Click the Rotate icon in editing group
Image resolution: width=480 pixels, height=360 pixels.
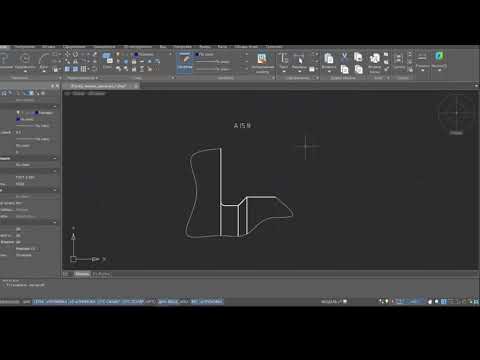[x=75, y=54]
